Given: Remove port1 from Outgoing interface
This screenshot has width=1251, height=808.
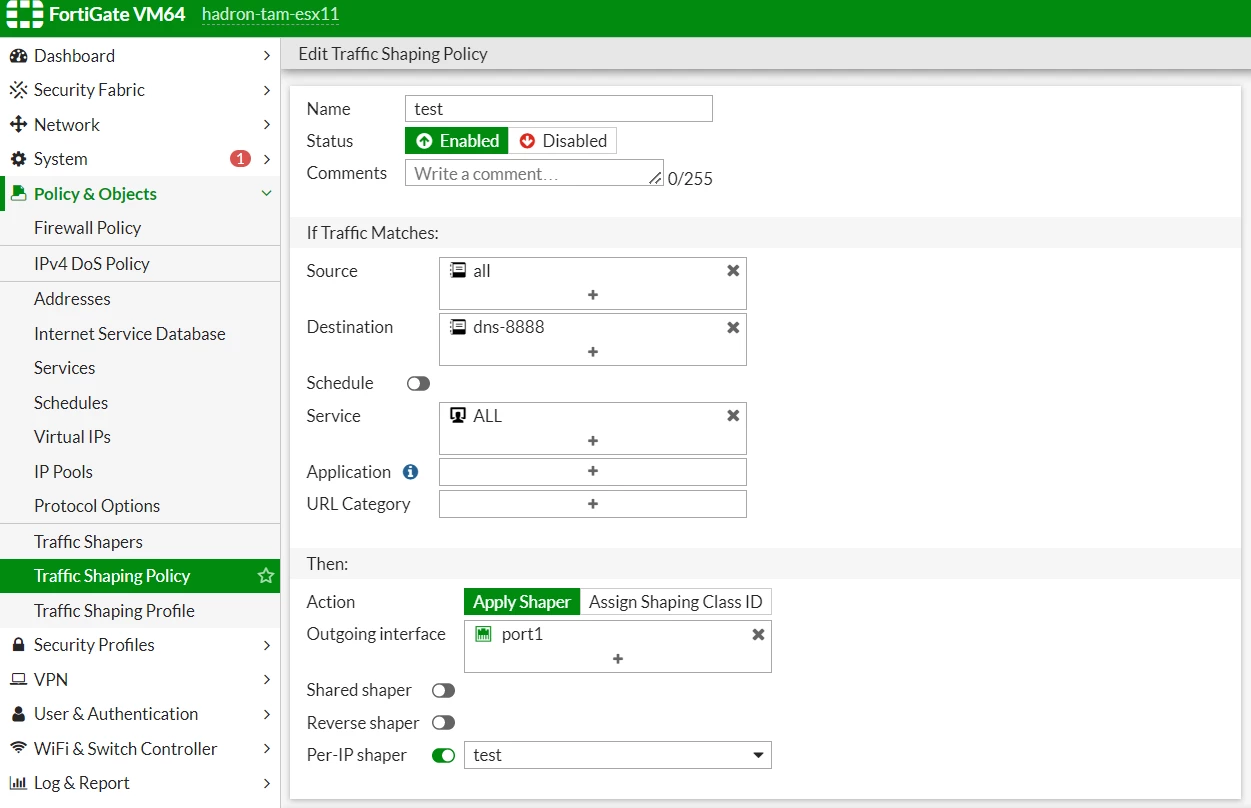Looking at the screenshot, I should tap(758, 634).
